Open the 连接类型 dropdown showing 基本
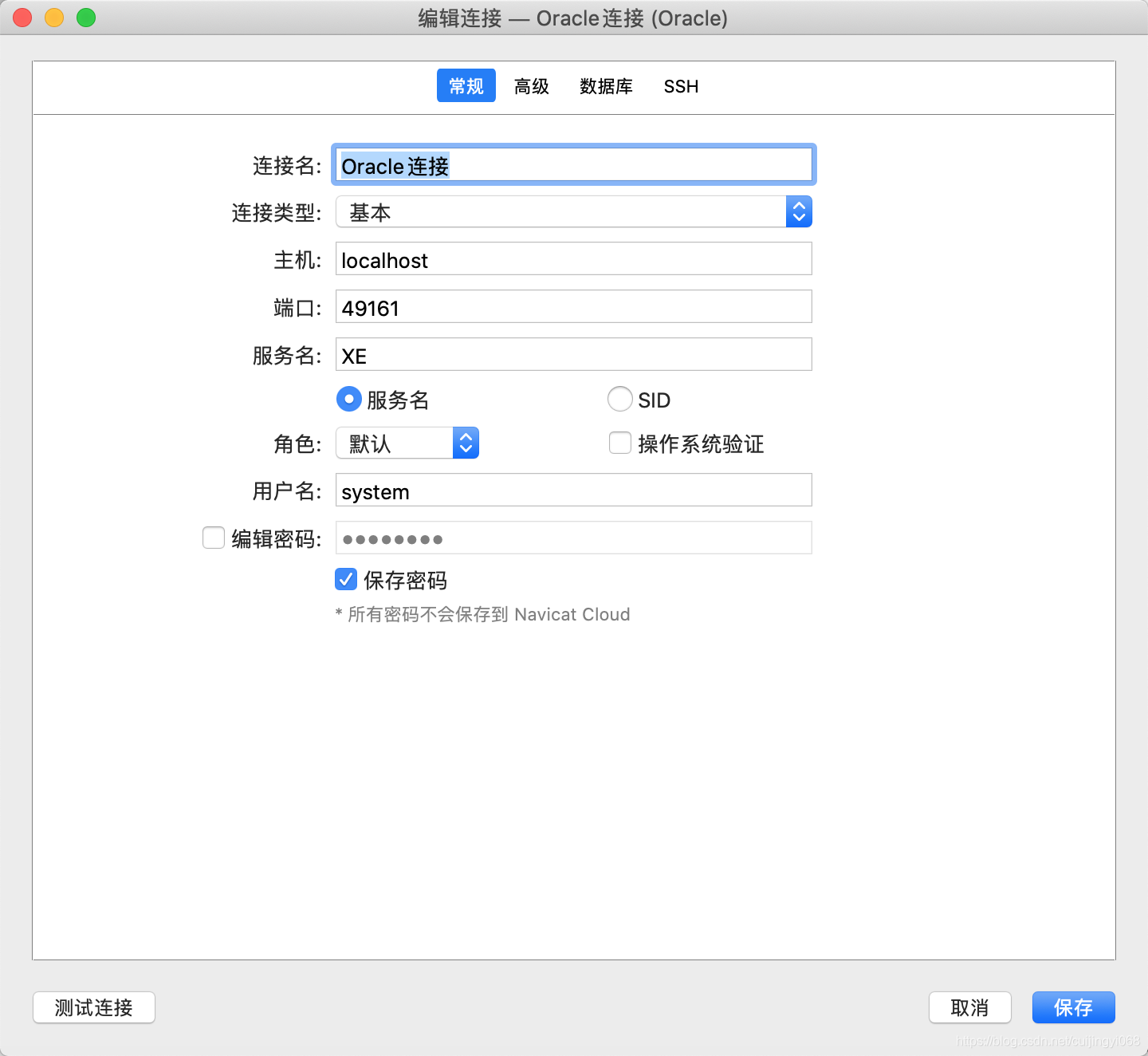 [x=574, y=212]
